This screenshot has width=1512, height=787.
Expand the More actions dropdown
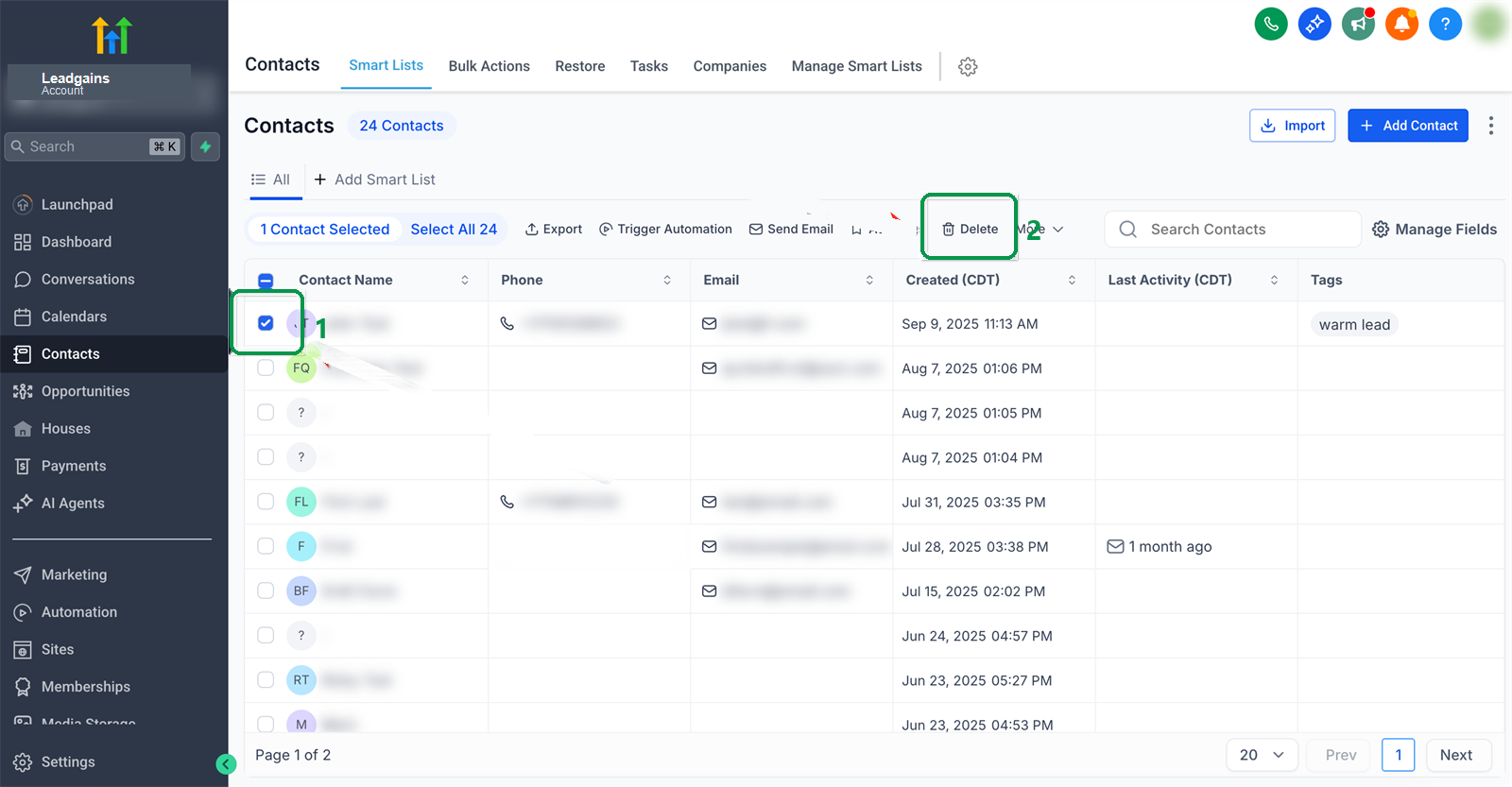[x=1040, y=229]
